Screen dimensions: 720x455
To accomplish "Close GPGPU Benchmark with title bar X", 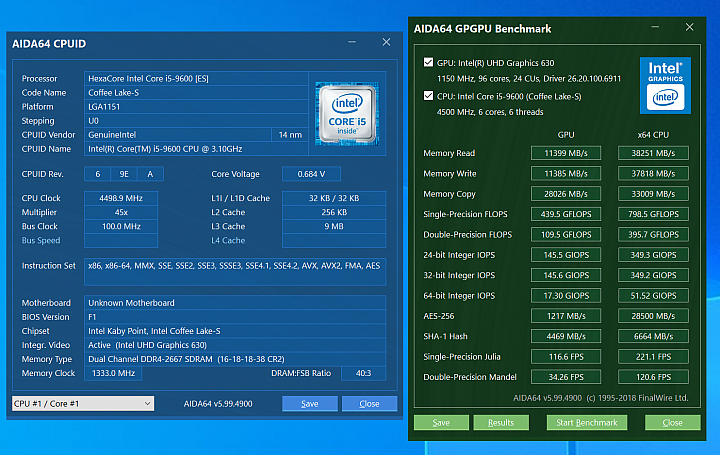I will (689, 27).
